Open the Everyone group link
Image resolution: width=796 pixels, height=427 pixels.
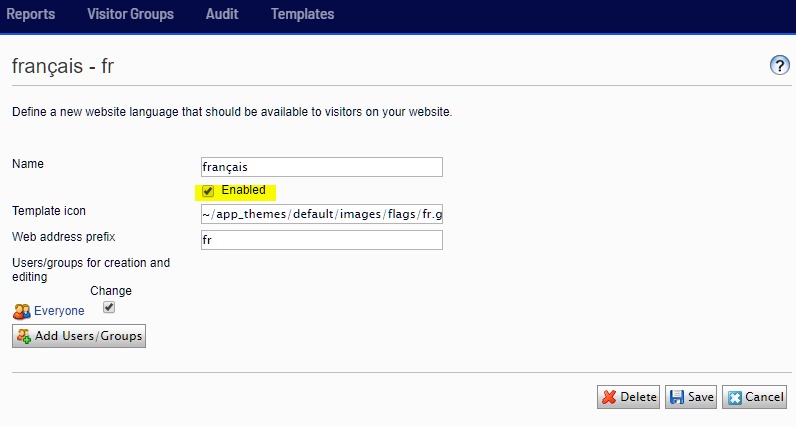[59, 311]
